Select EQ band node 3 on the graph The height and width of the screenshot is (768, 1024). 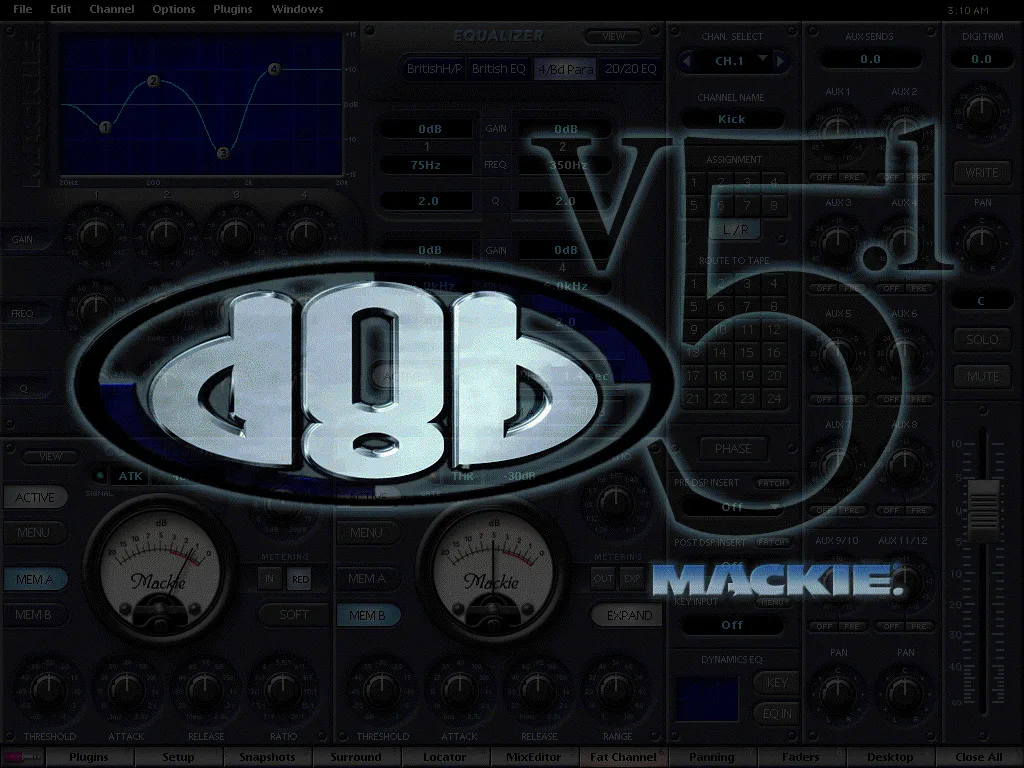(223, 153)
